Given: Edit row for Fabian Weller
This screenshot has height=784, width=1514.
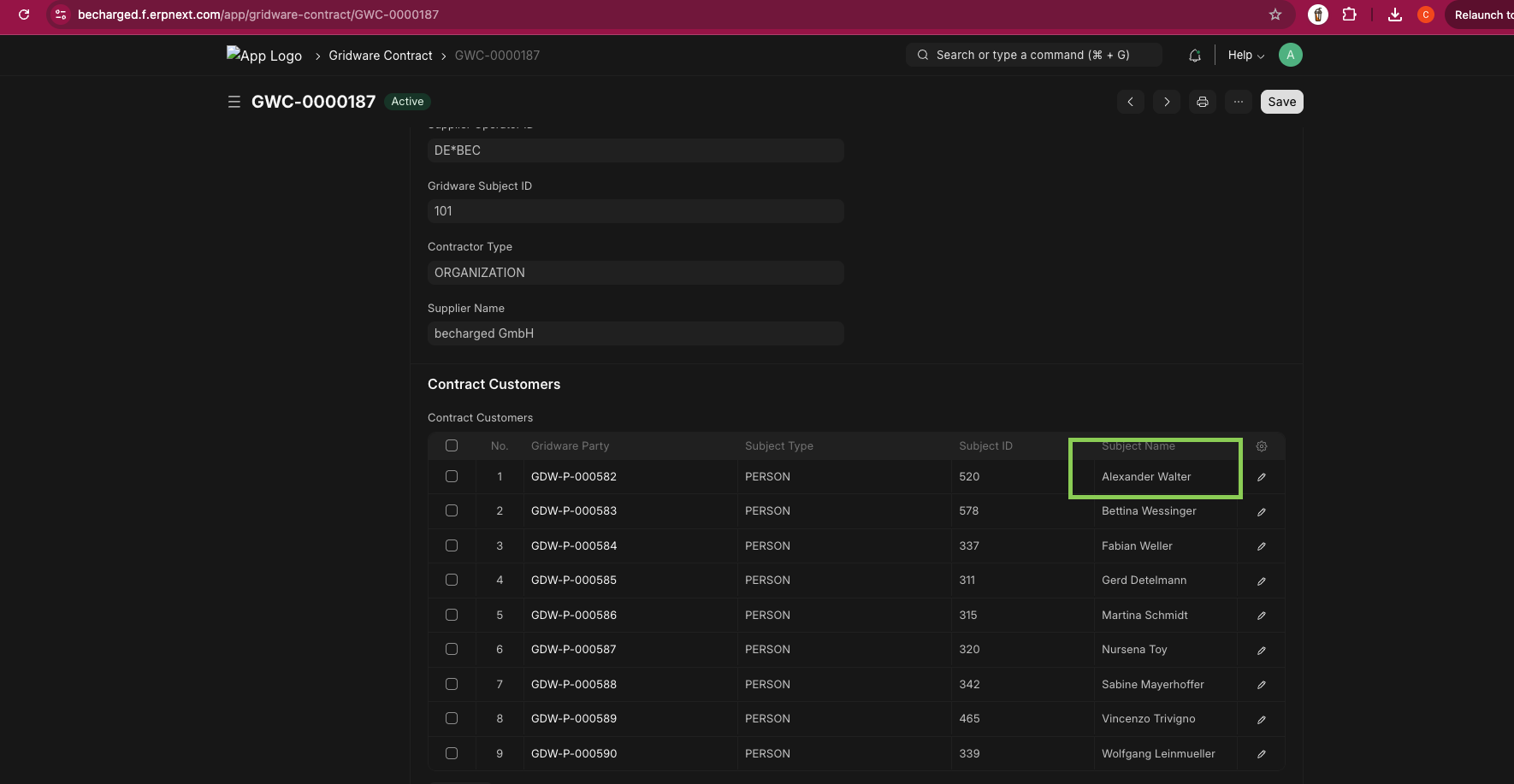Looking at the screenshot, I should pyautogui.click(x=1262, y=546).
